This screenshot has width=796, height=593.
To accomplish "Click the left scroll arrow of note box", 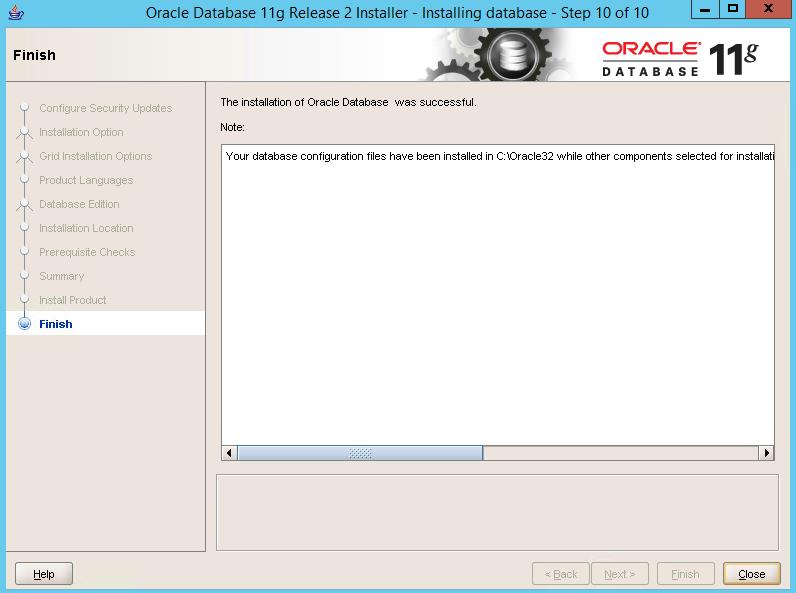I will pyautogui.click(x=229, y=453).
